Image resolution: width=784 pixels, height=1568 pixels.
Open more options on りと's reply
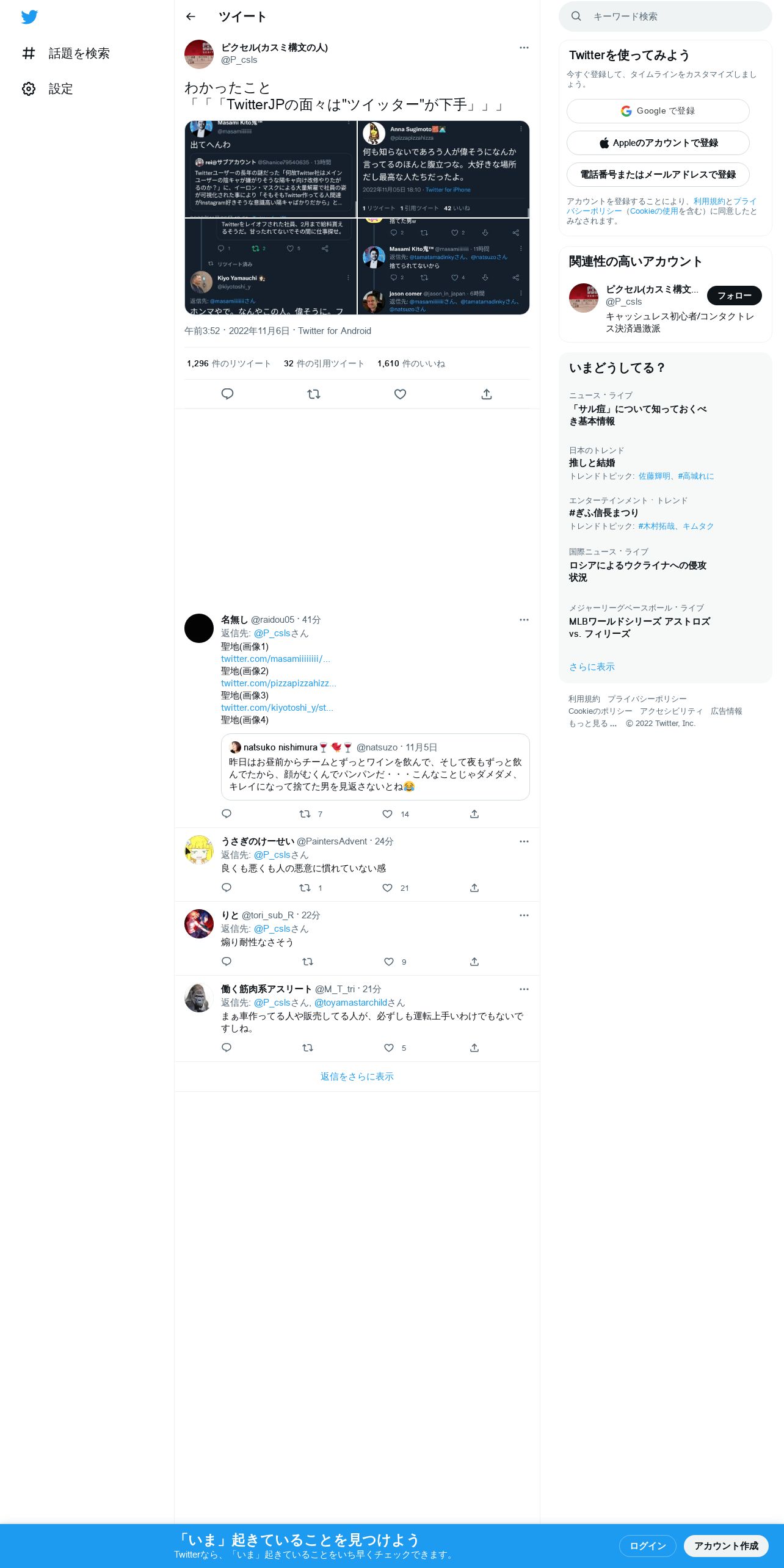click(x=524, y=915)
